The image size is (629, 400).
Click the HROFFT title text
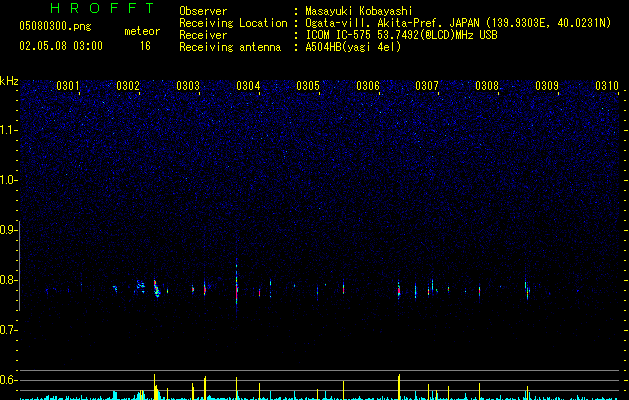(x=102, y=8)
